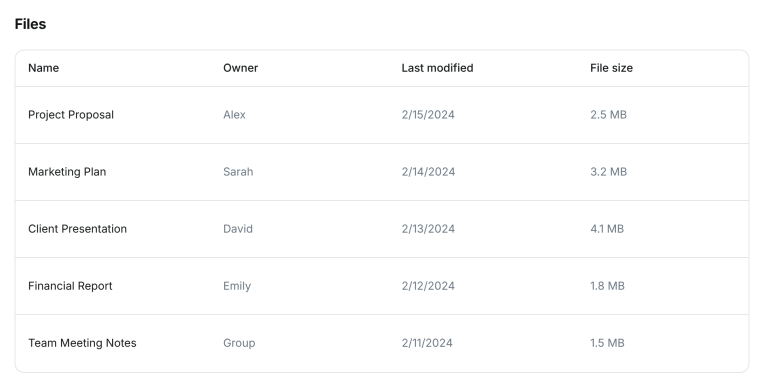
Task: Open the Marketing Plan file
Action: 67,172
